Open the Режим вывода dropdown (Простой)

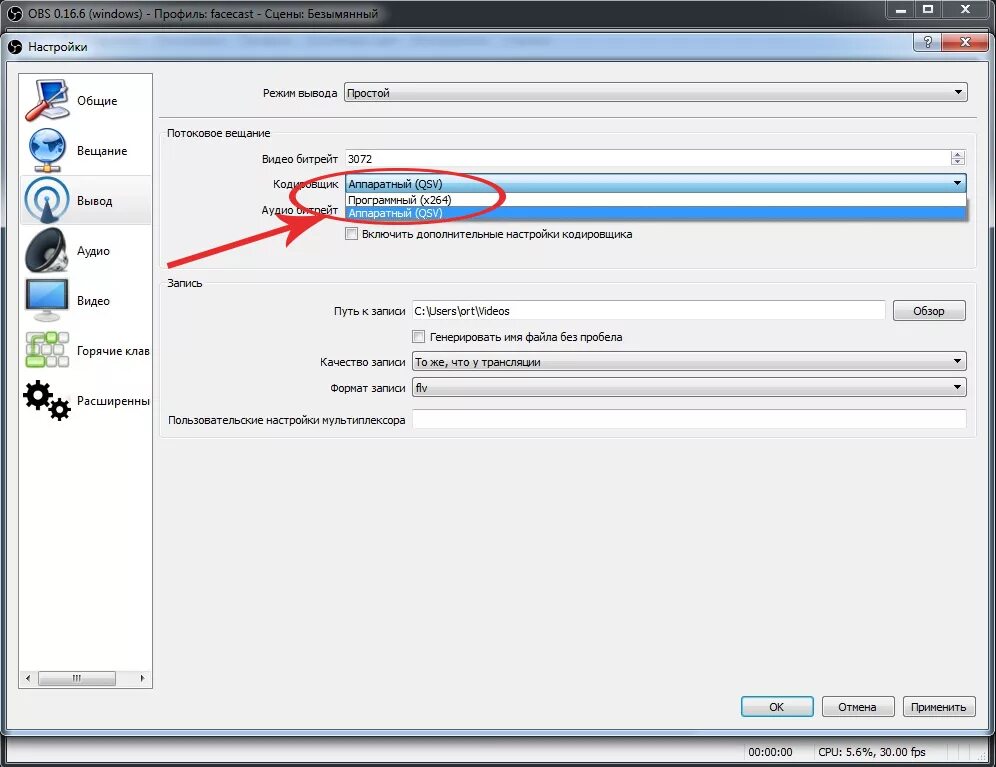click(656, 93)
